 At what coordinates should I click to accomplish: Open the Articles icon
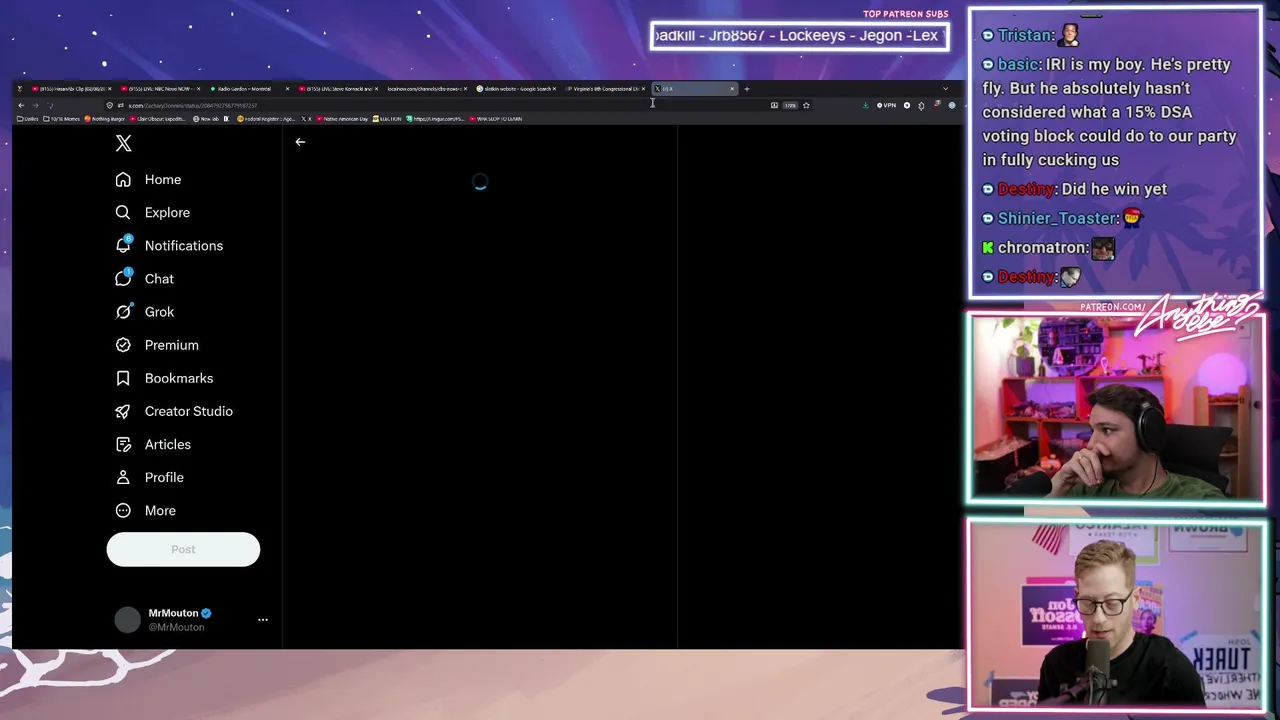[x=123, y=444]
